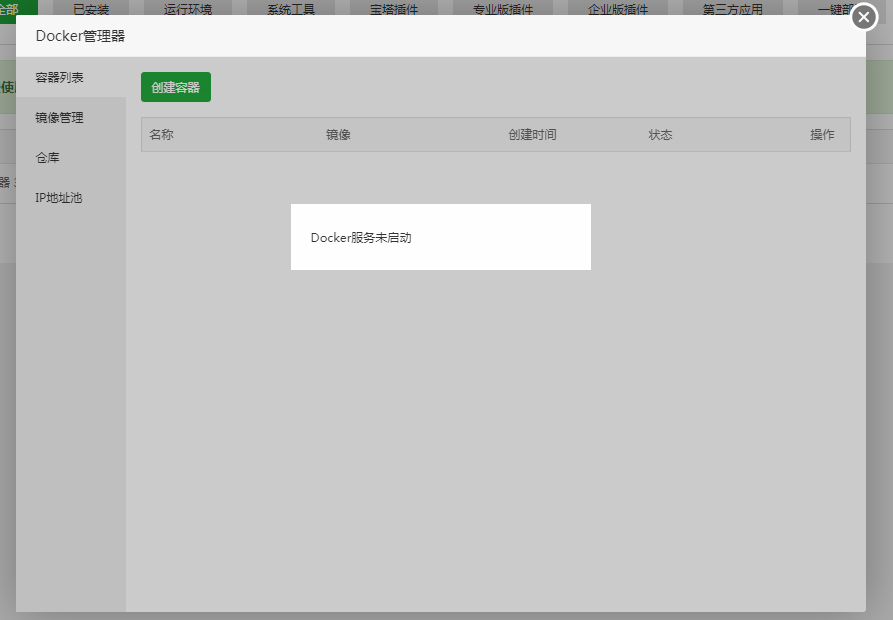Click the Docker管理器 dialog title
The height and width of the screenshot is (620, 893).
pos(80,36)
